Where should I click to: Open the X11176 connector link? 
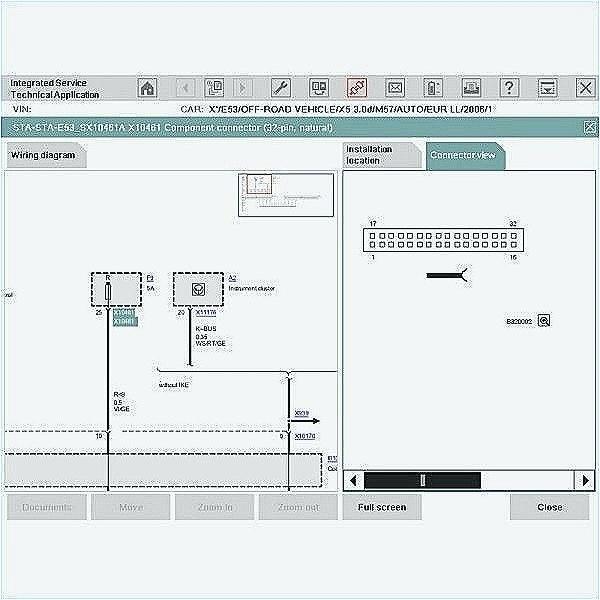[206, 313]
